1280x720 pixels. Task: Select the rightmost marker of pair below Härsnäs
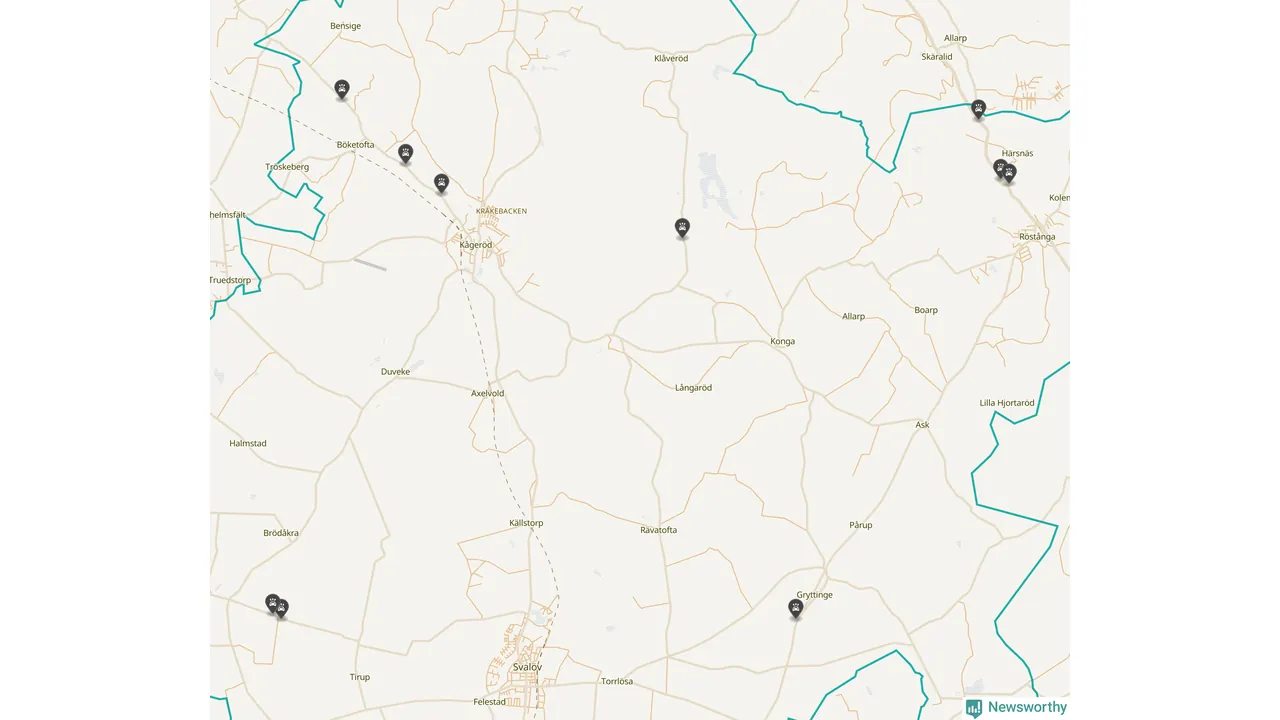(1010, 173)
